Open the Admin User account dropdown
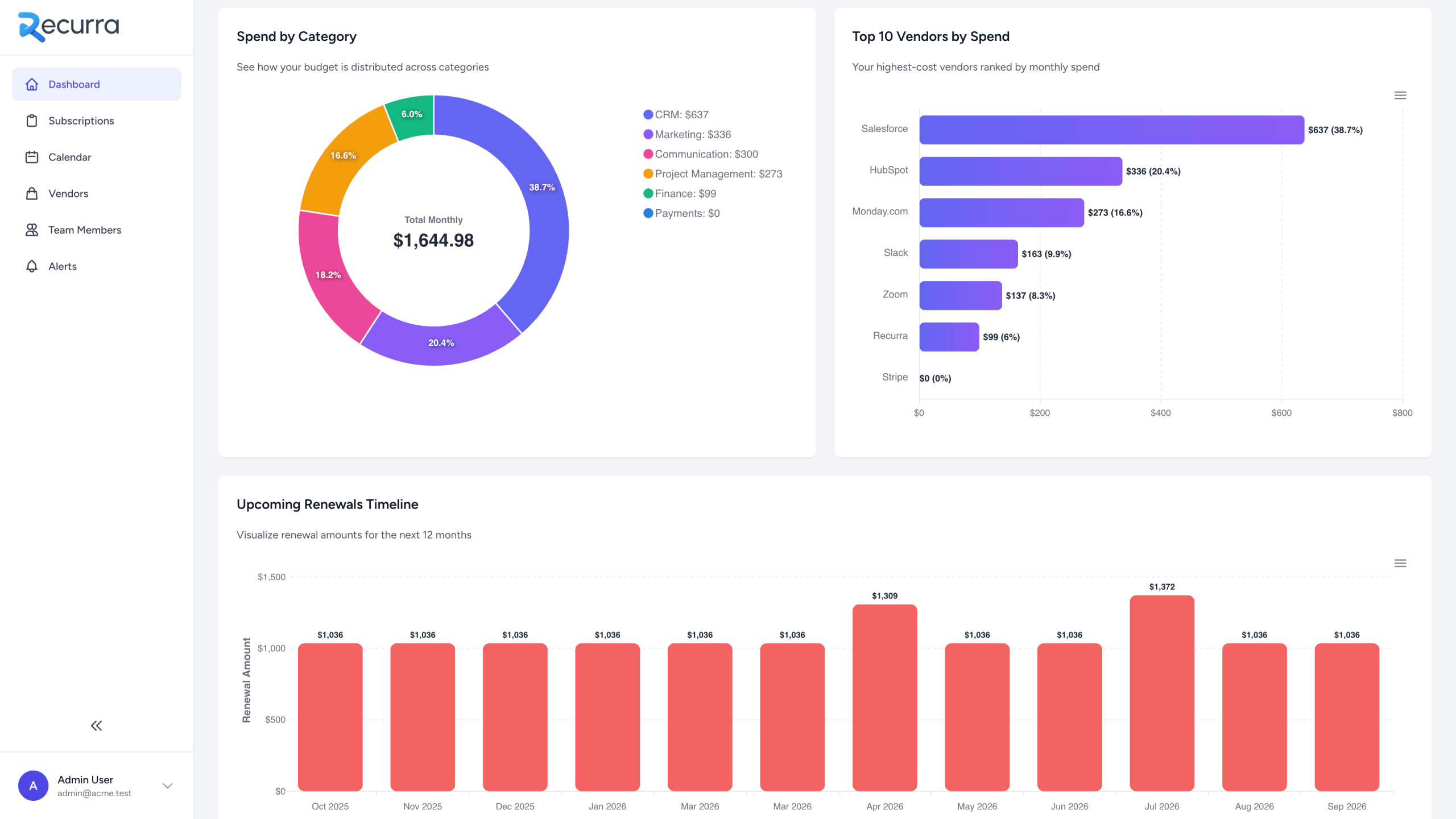Viewport: 1456px width, 819px height. [167, 785]
